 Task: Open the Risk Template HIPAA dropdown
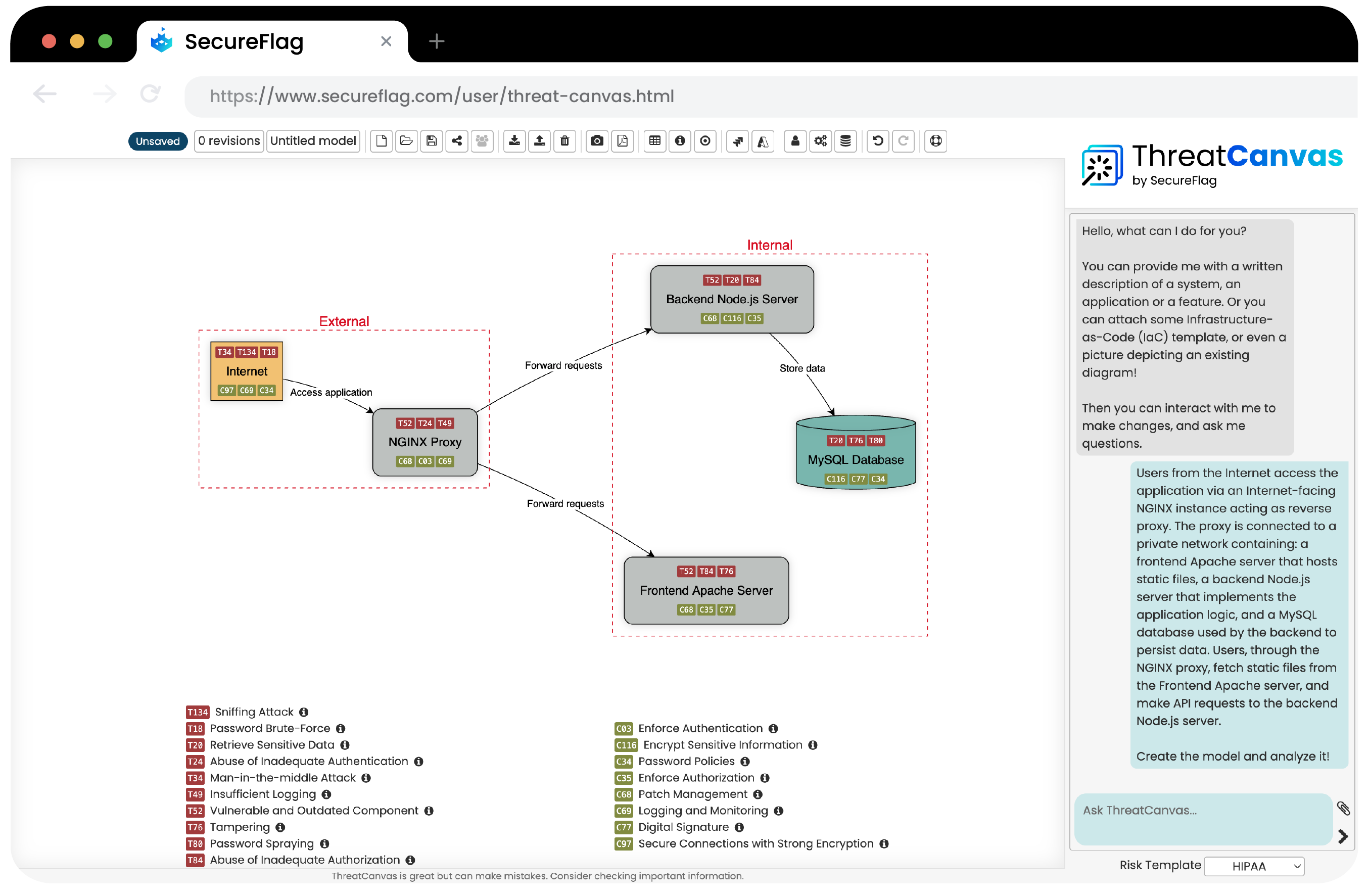point(1254,866)
